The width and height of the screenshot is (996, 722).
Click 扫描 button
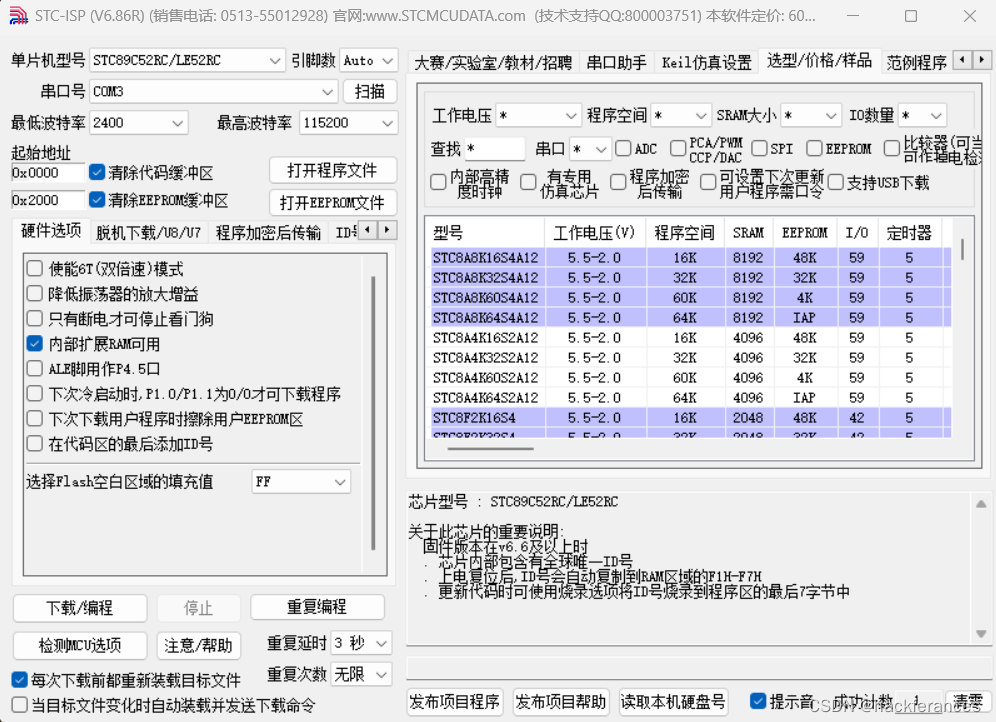click(370, 91)
